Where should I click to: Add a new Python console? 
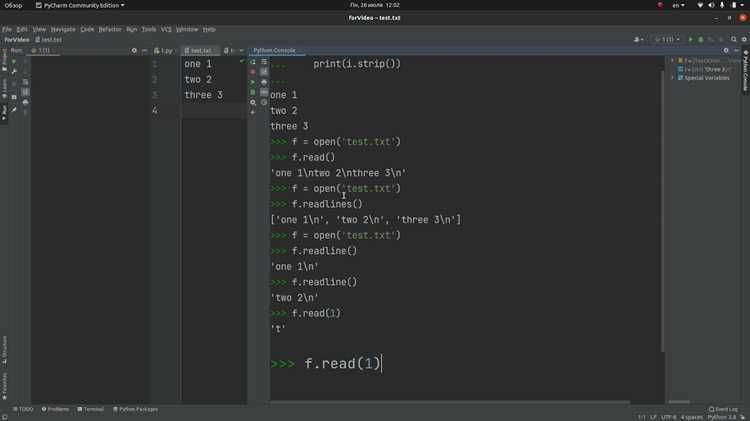point(253,112)
